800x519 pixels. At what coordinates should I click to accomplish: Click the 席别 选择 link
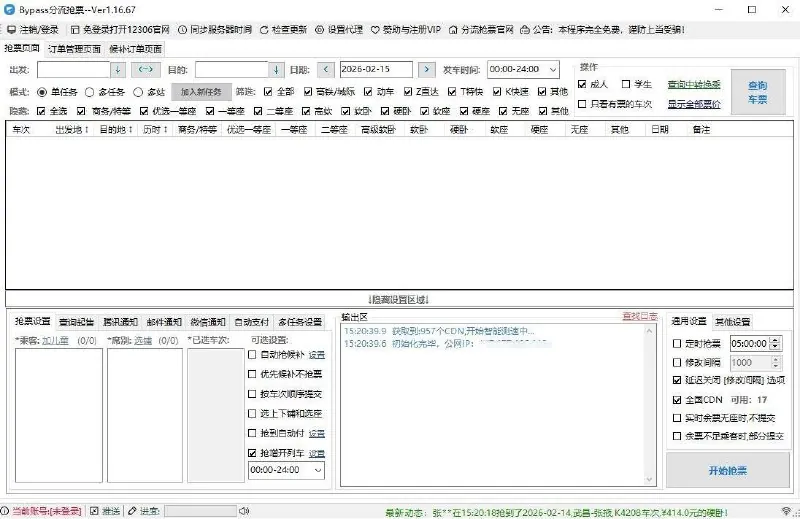point(143,340)
